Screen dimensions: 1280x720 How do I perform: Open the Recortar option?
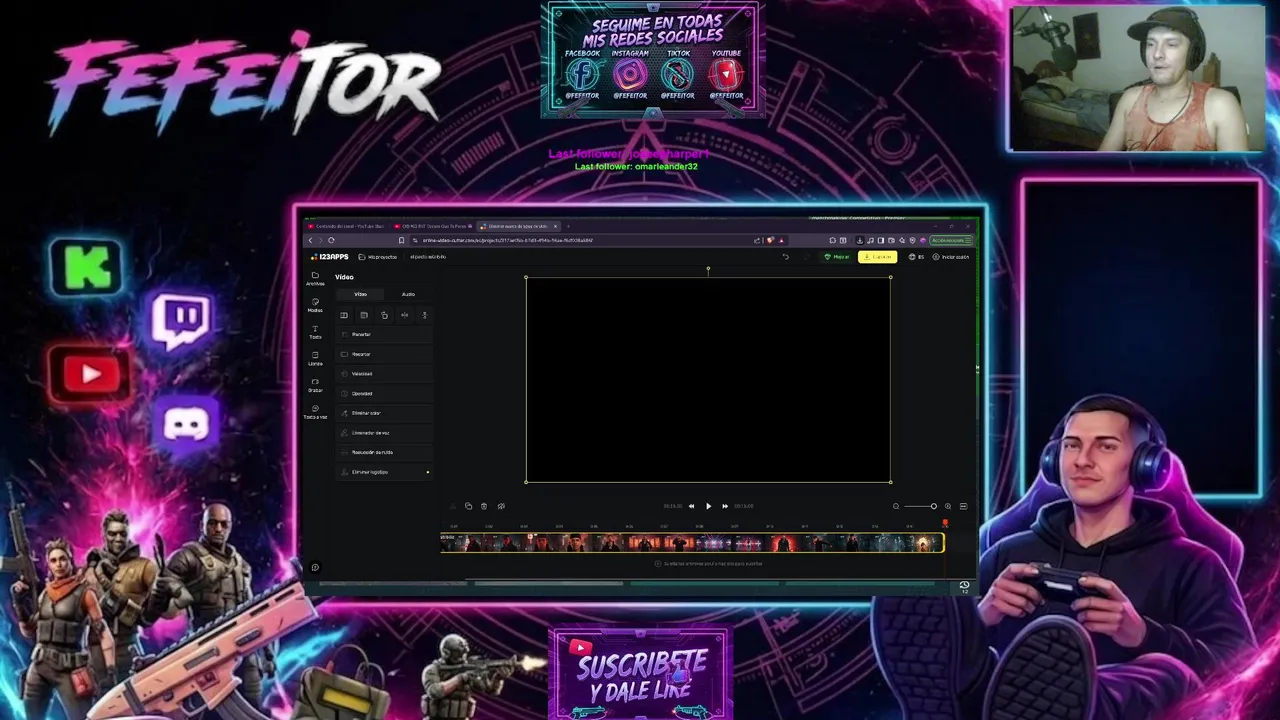click(x=386, y=354)
